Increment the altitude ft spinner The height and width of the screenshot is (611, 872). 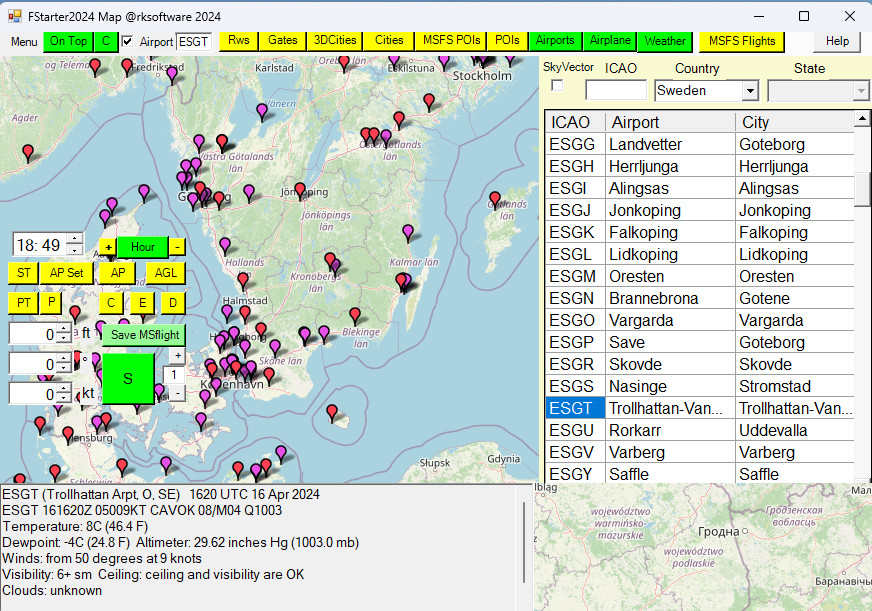pos(64,329)
